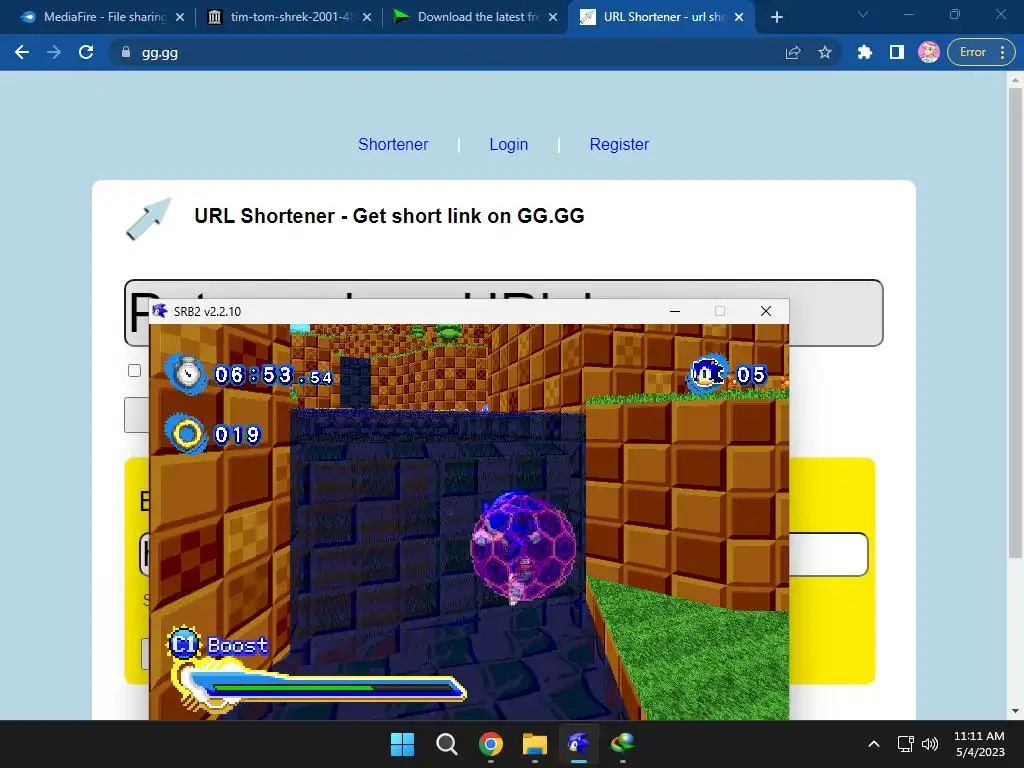Open the tab search dropdown chevron
This screenshot has width=1024, height=768.
(x=863, y=14)
